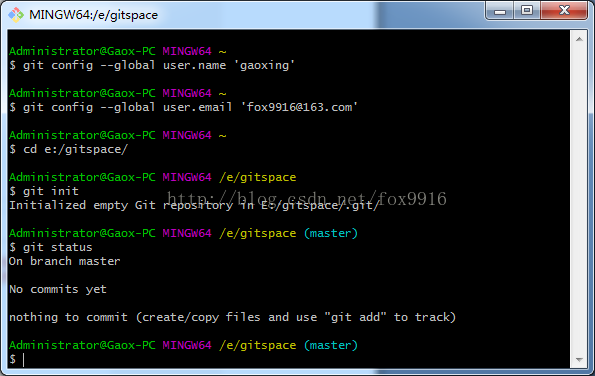
Task: Click the empty prompt line with the cursor
Action: [17, 359]
